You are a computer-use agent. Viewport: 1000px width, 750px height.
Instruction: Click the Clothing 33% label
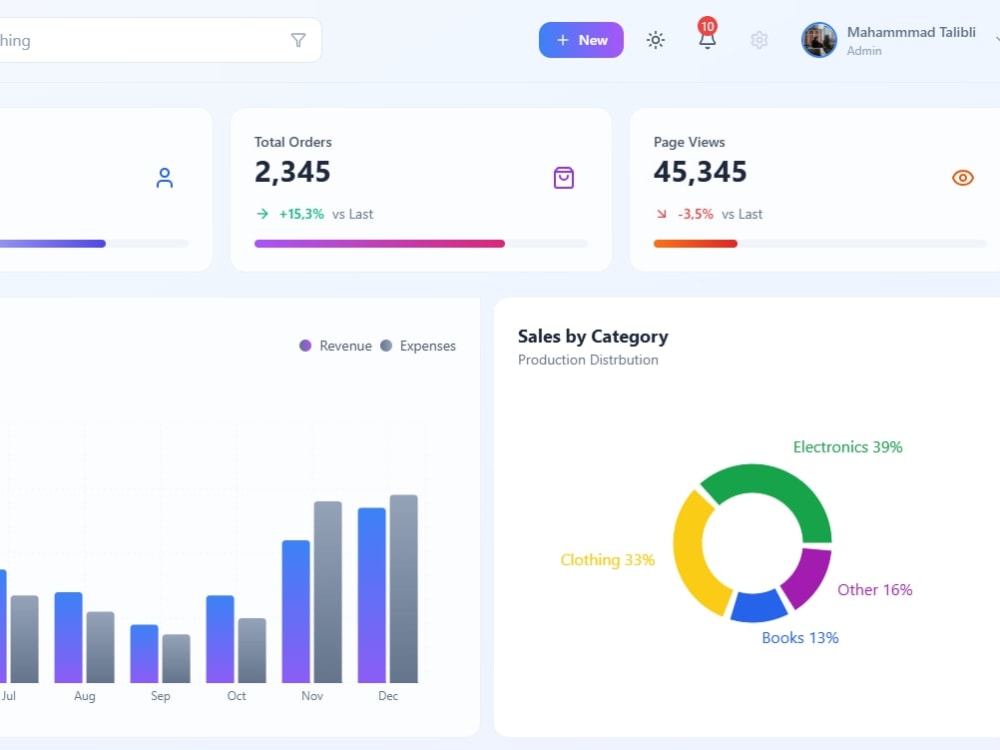click(608, 560)
